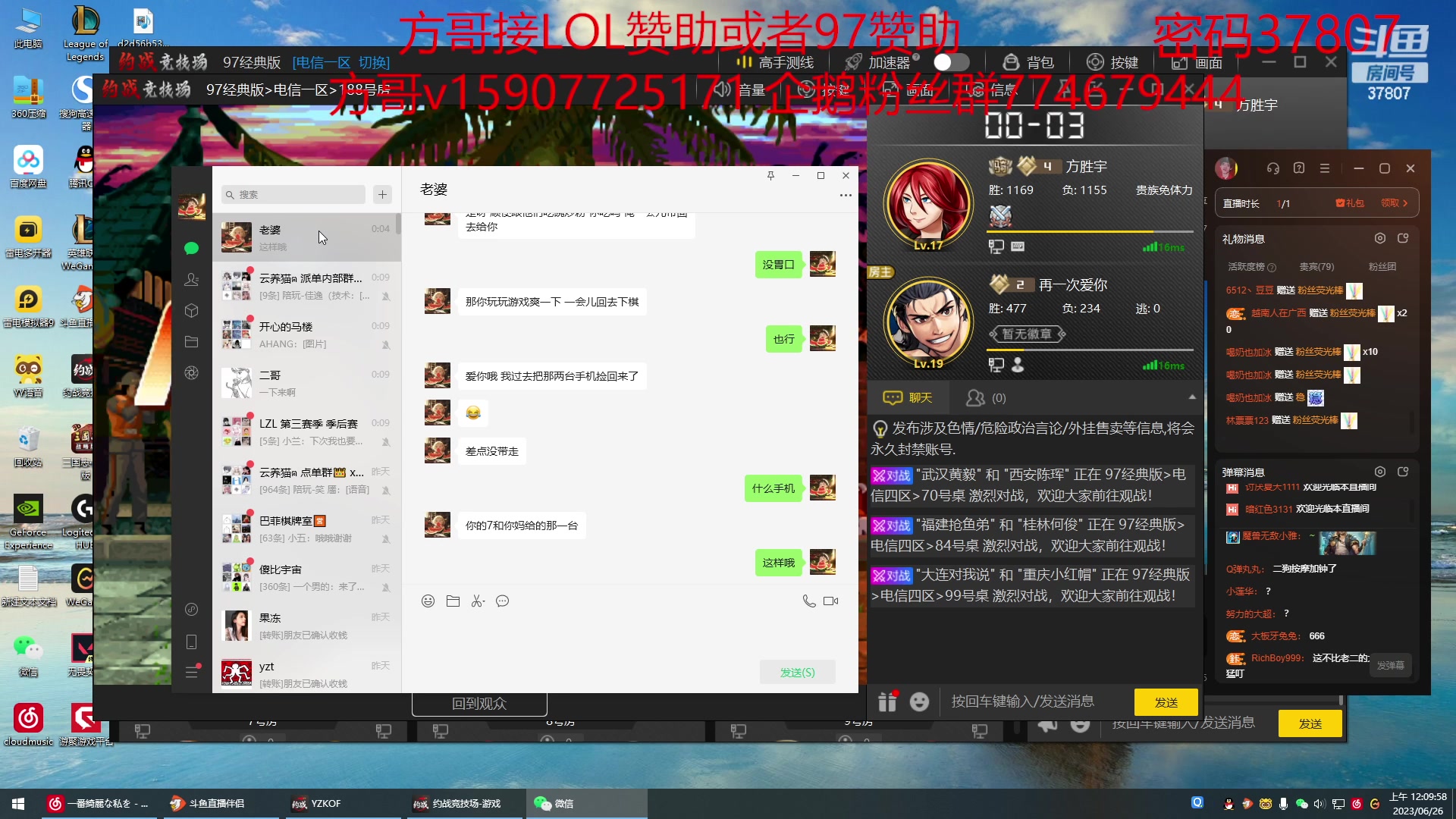Open WeChat settings hamburger menu
The width and height of the screenshot is (1456, 819).
click(x=191, y=672)
